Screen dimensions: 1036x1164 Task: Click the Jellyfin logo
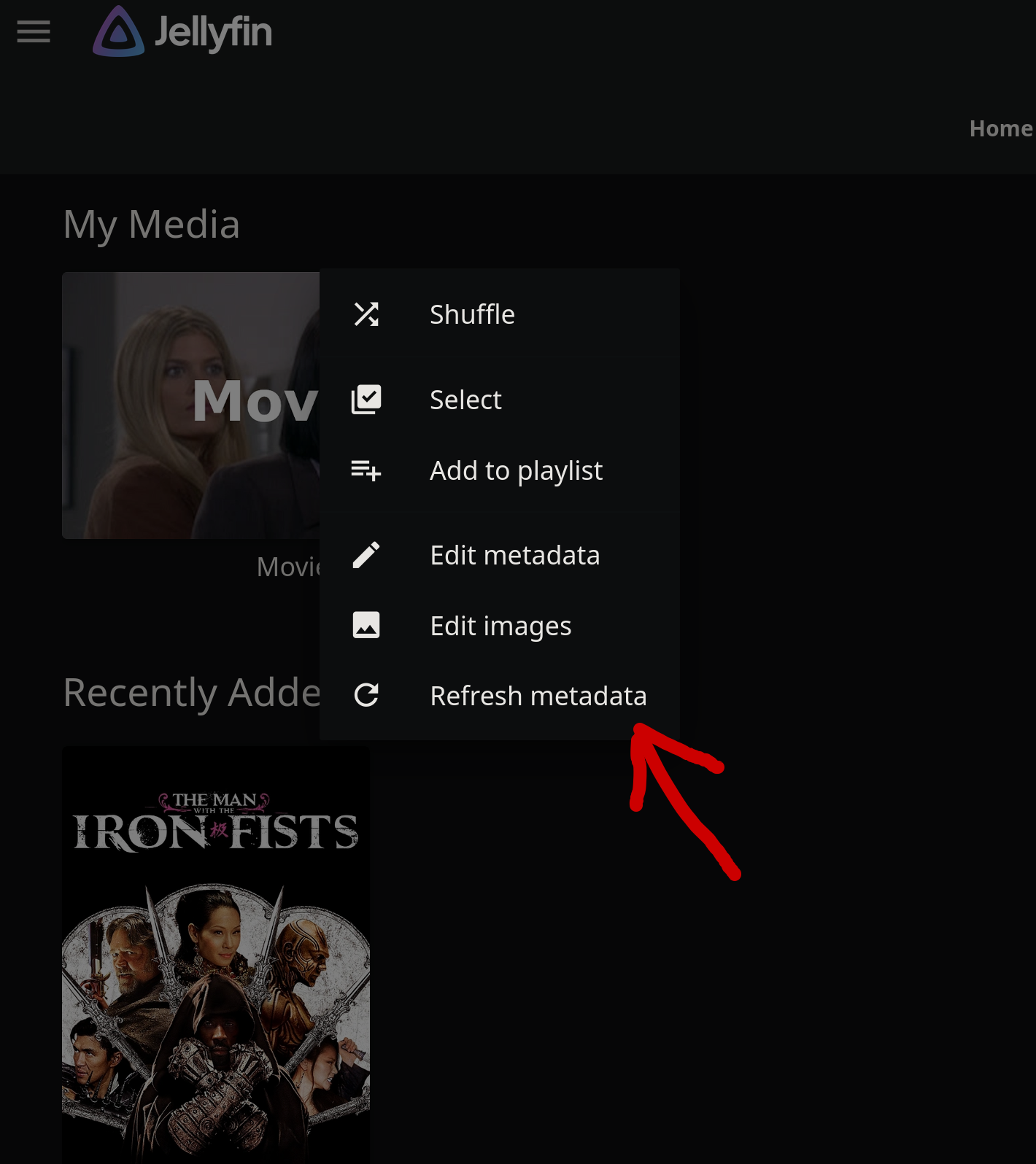pyautogui.click(x=182, y=31)
